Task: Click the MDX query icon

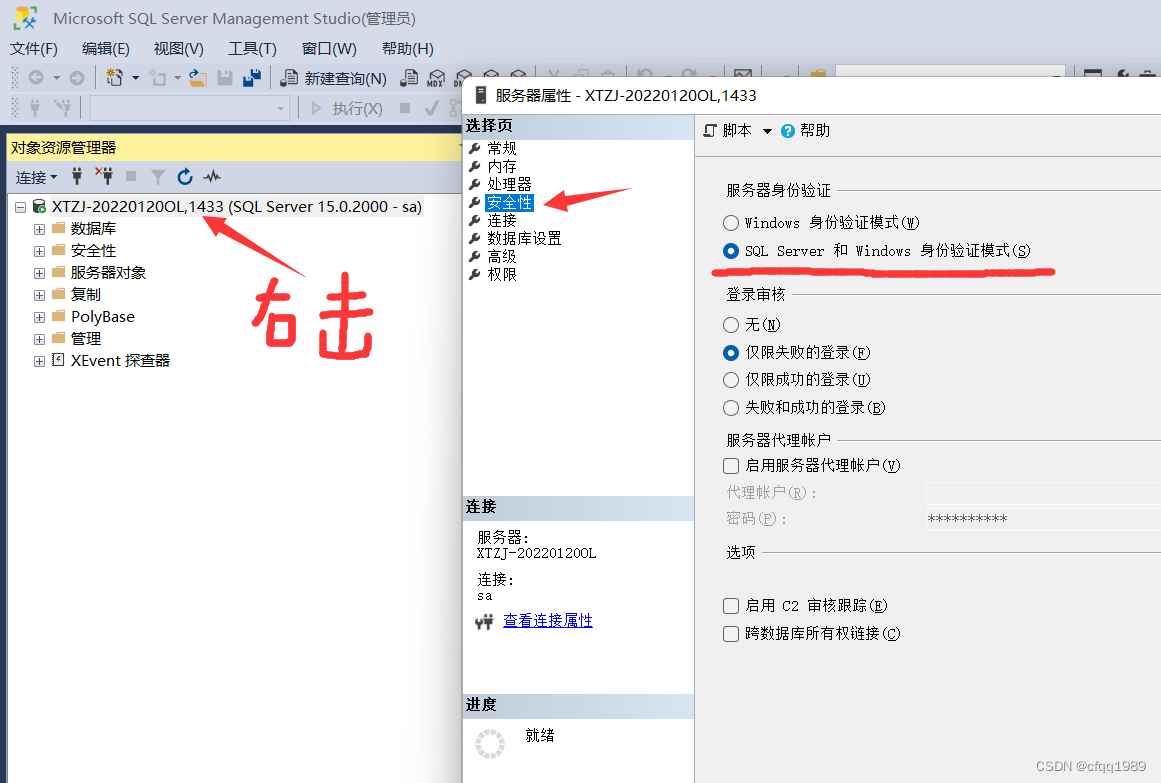Action: pyautogui.click(x=436, y=78)
